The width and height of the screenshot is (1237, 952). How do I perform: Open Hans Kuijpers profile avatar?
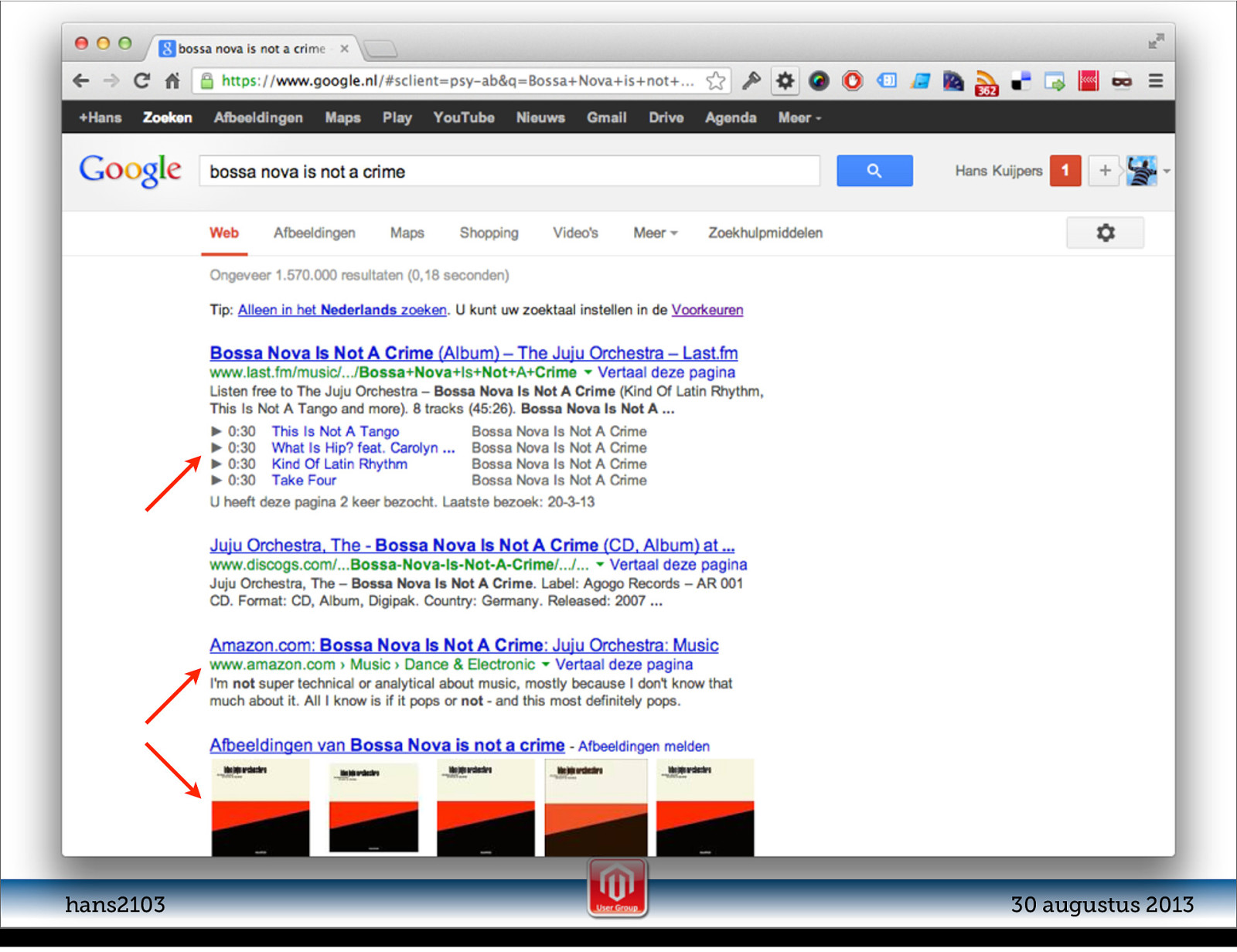click(x=1141, y=171)
